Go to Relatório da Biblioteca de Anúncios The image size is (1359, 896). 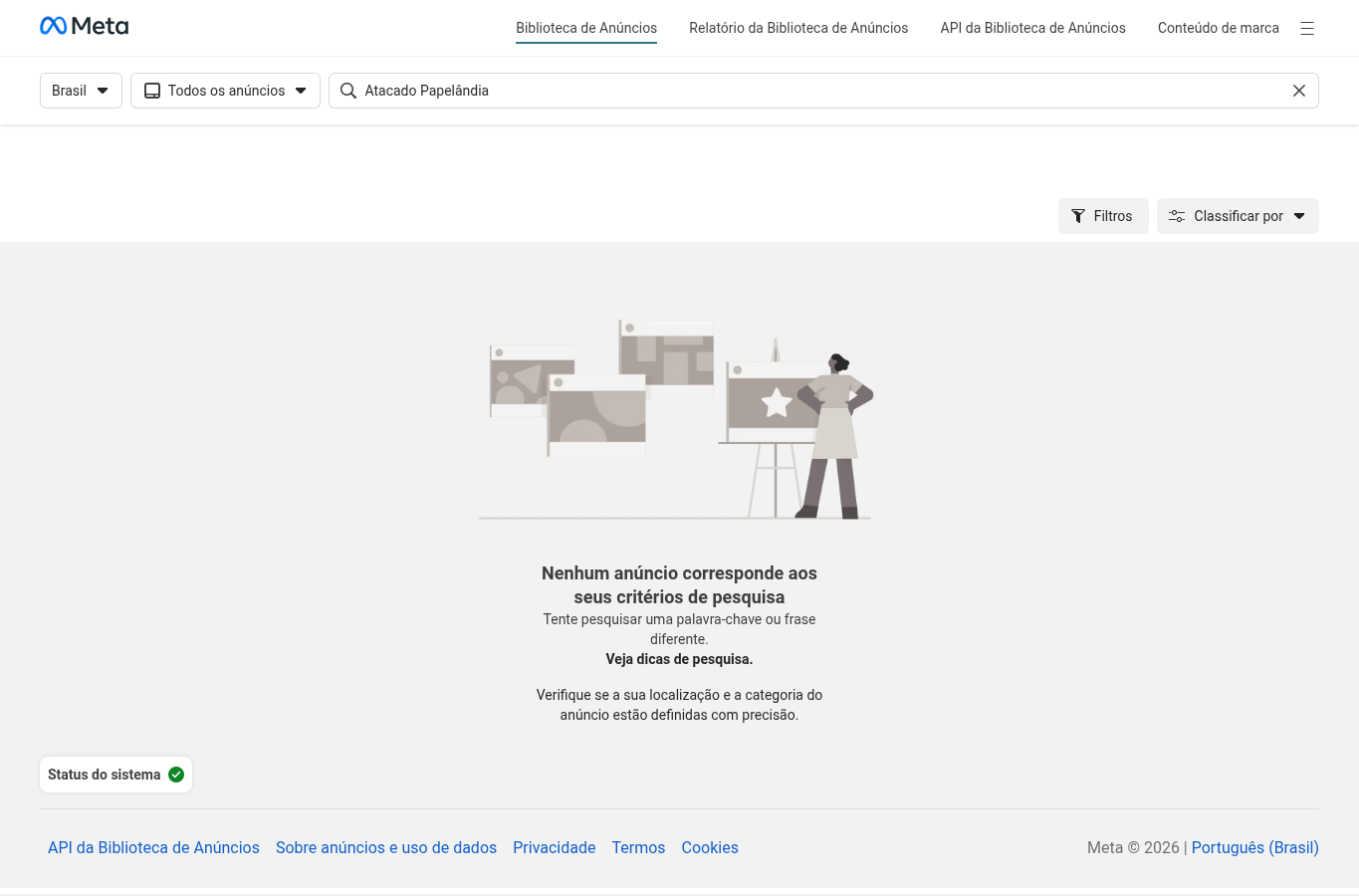click(798, 28)
